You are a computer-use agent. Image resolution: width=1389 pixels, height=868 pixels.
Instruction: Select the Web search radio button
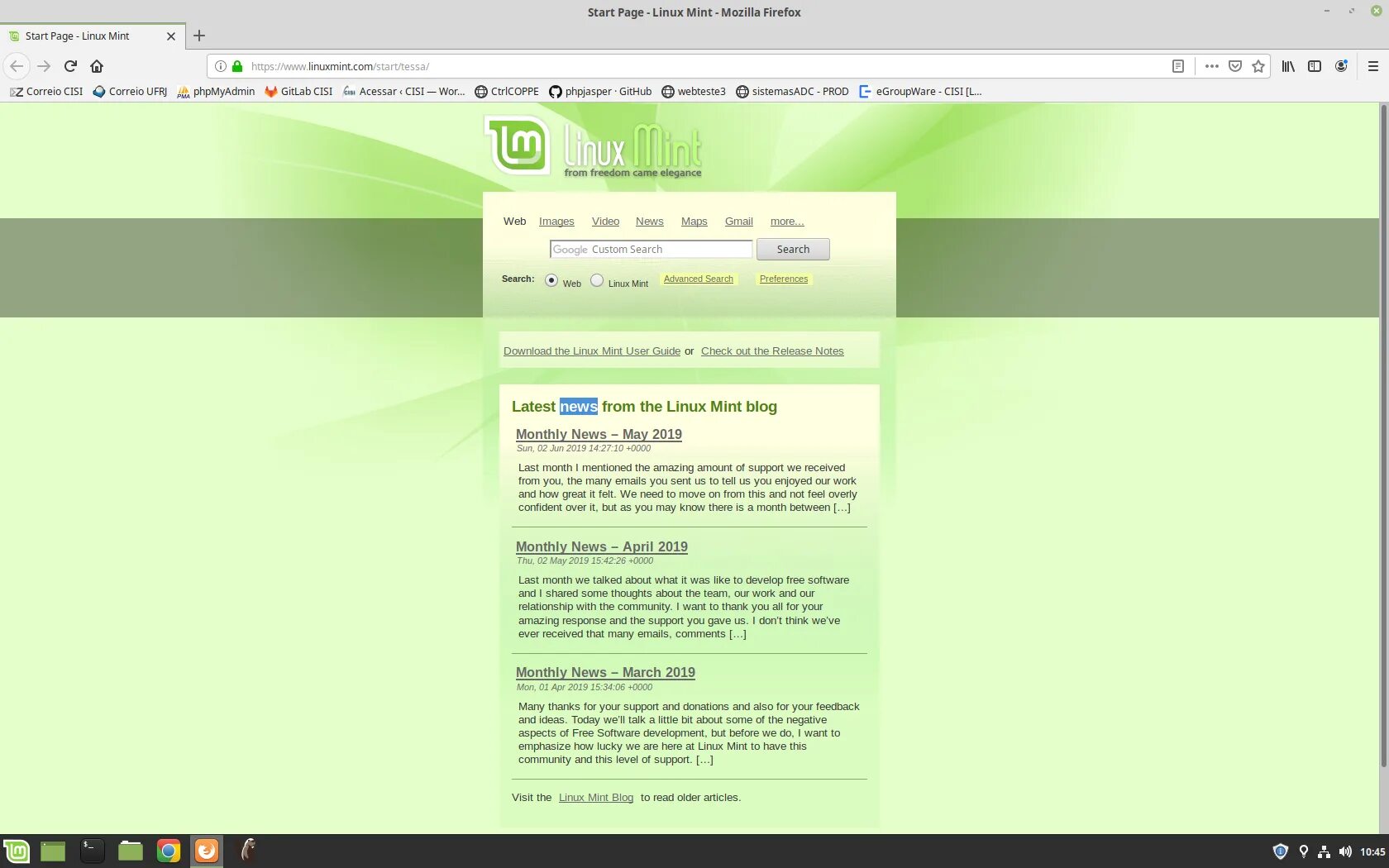tap(551, 280)
